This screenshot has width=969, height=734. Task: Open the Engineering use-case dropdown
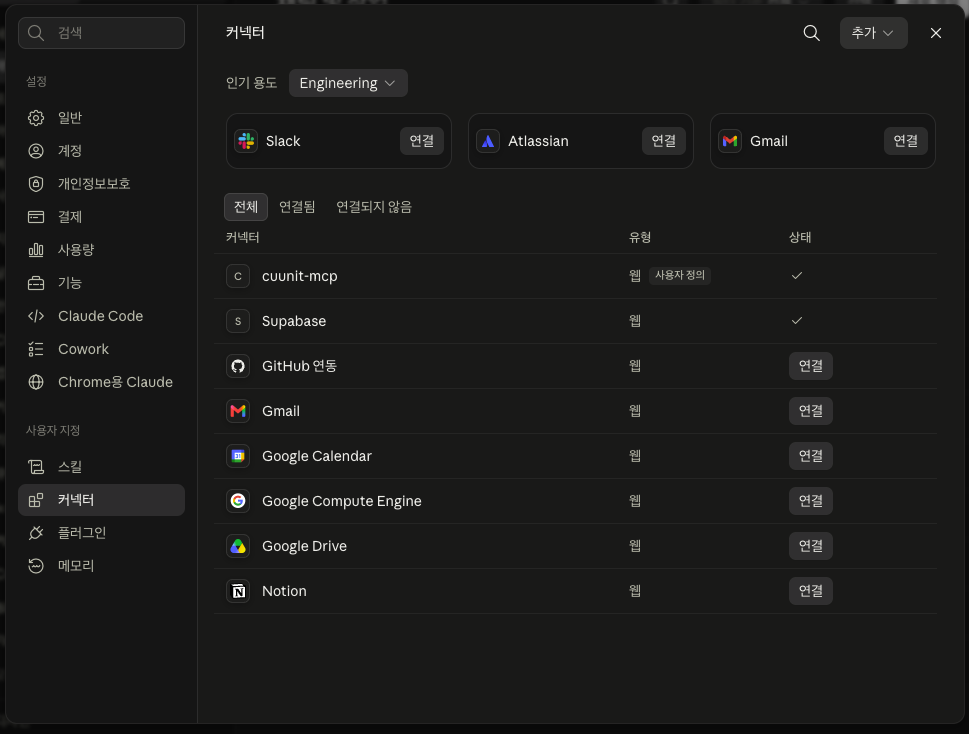click(x=348, y=83)
